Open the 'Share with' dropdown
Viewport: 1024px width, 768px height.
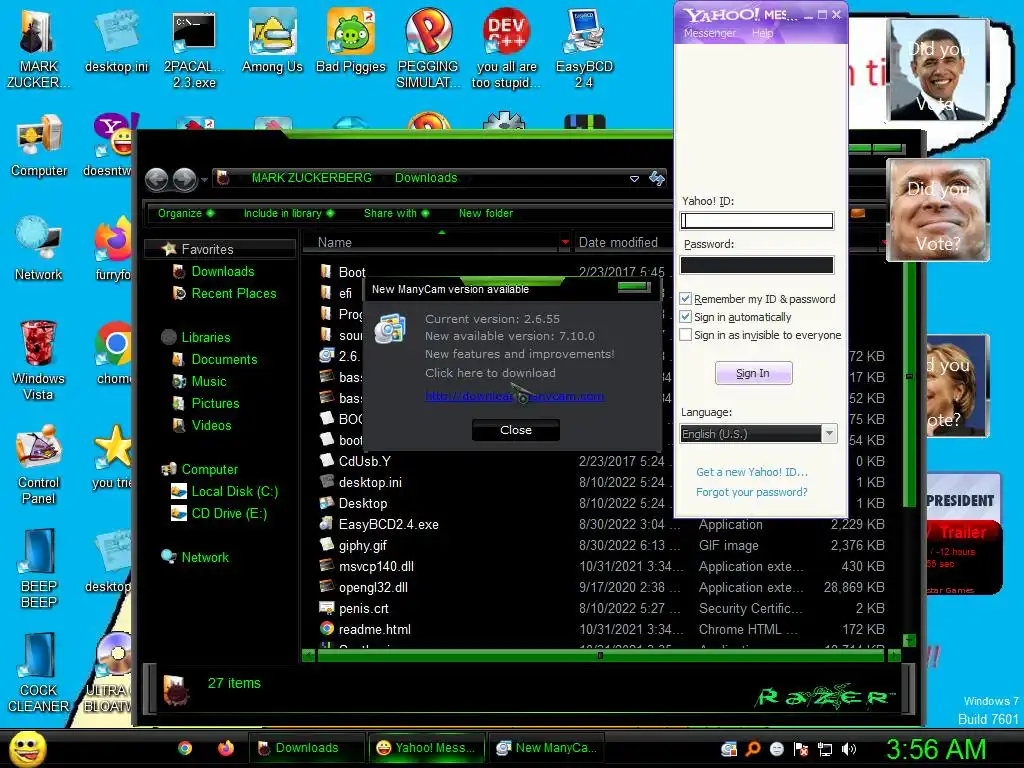coord(396,214)
